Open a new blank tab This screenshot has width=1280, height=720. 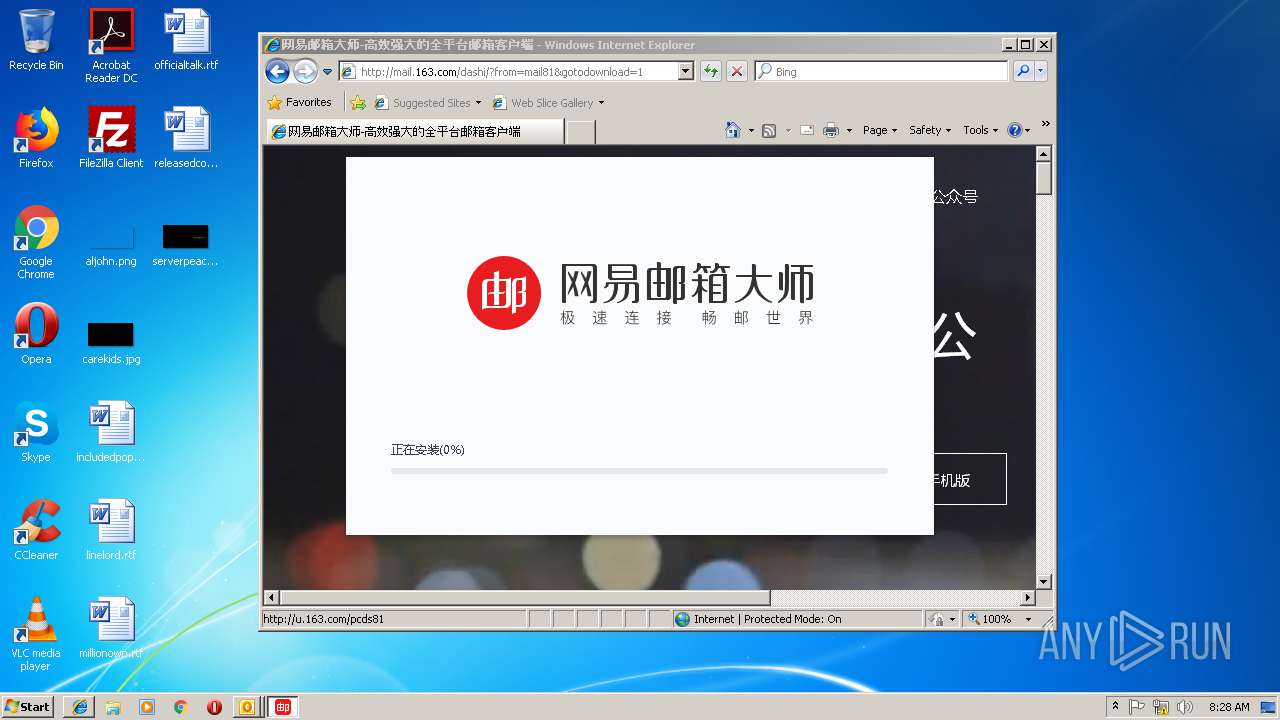point(581,131)
